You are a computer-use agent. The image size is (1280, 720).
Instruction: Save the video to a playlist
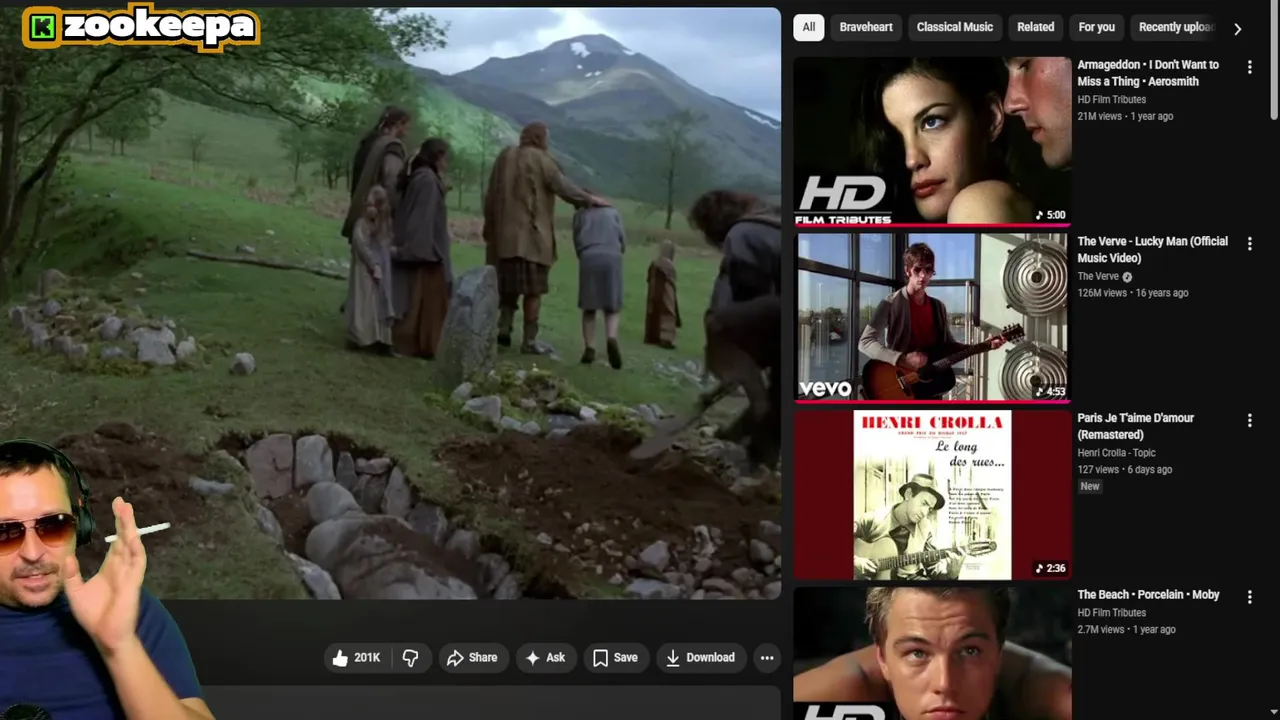click(615, 657)
